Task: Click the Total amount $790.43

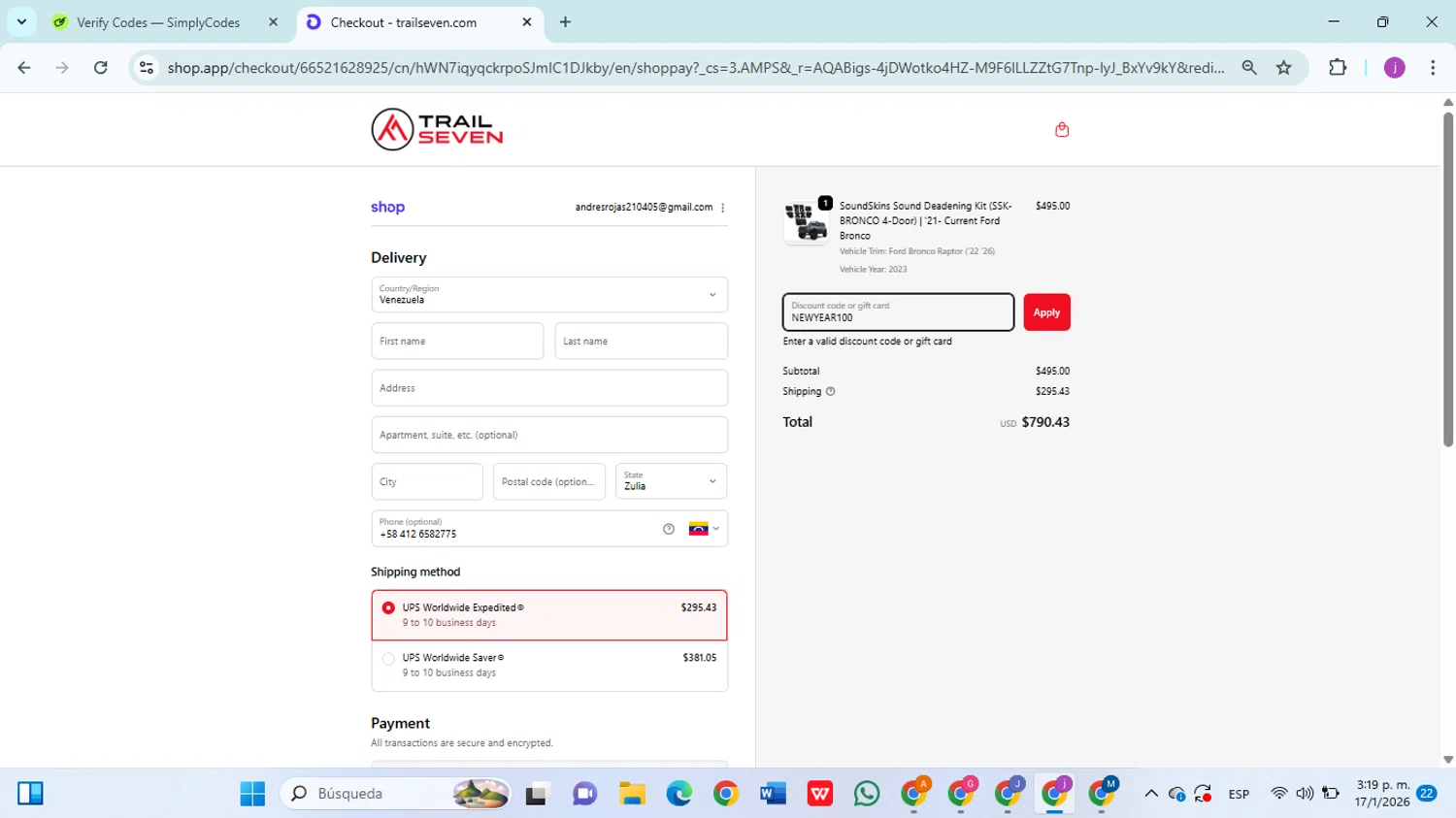Action: tap(1045, 422)
